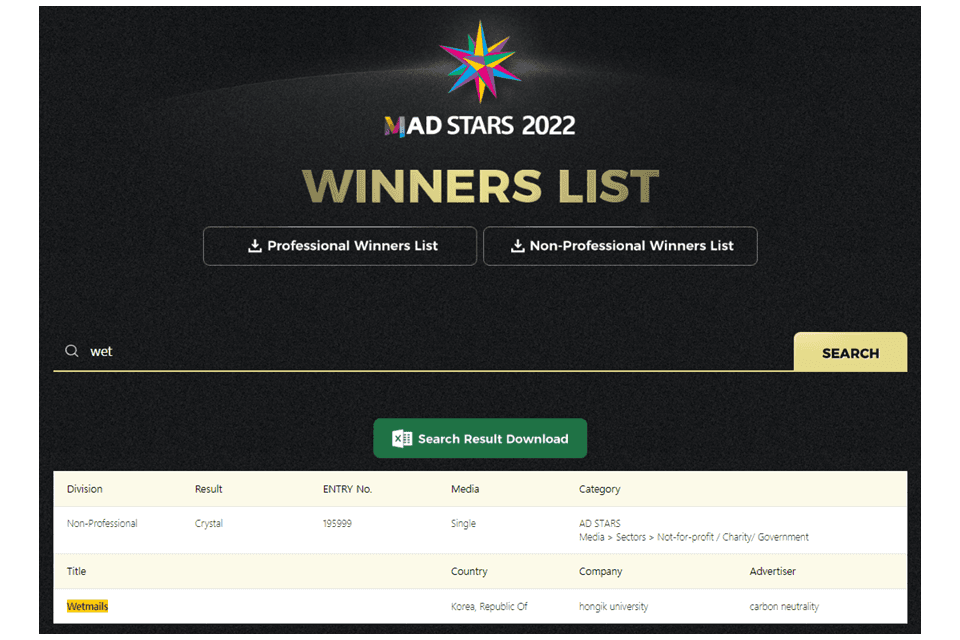960x640 pixels.
Task: Click the hongik university company cell
Action: coord(613,606)
